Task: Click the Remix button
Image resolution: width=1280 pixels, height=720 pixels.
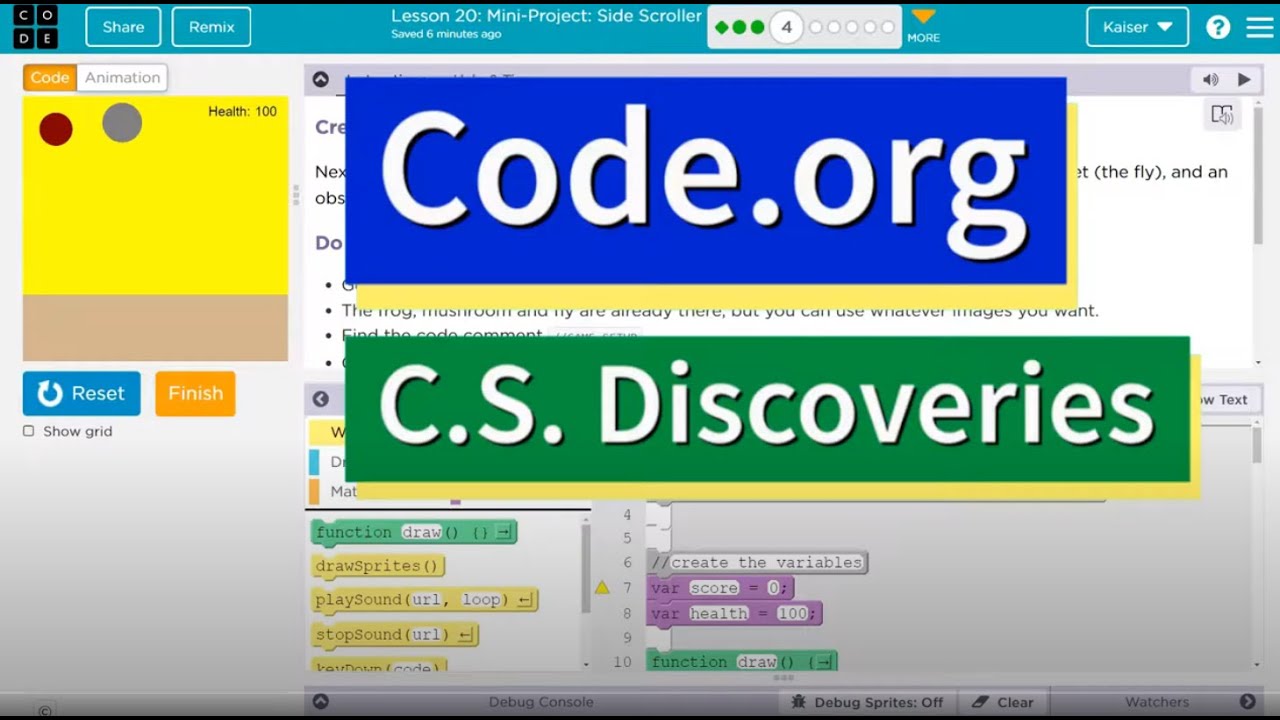Action: point(211,27)
